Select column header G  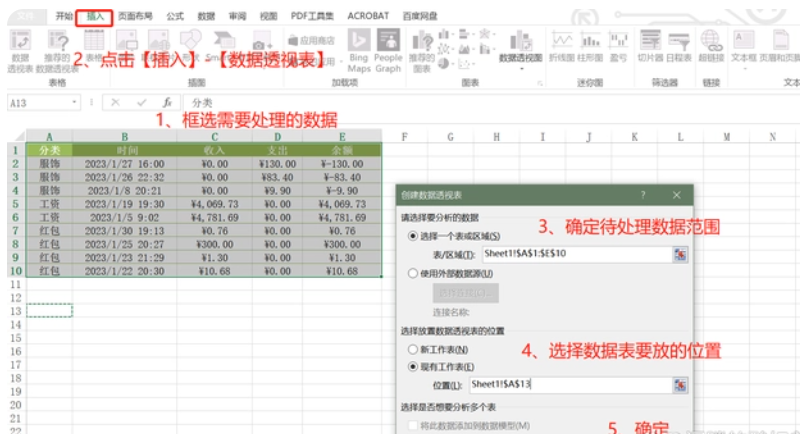coord(451,137)
